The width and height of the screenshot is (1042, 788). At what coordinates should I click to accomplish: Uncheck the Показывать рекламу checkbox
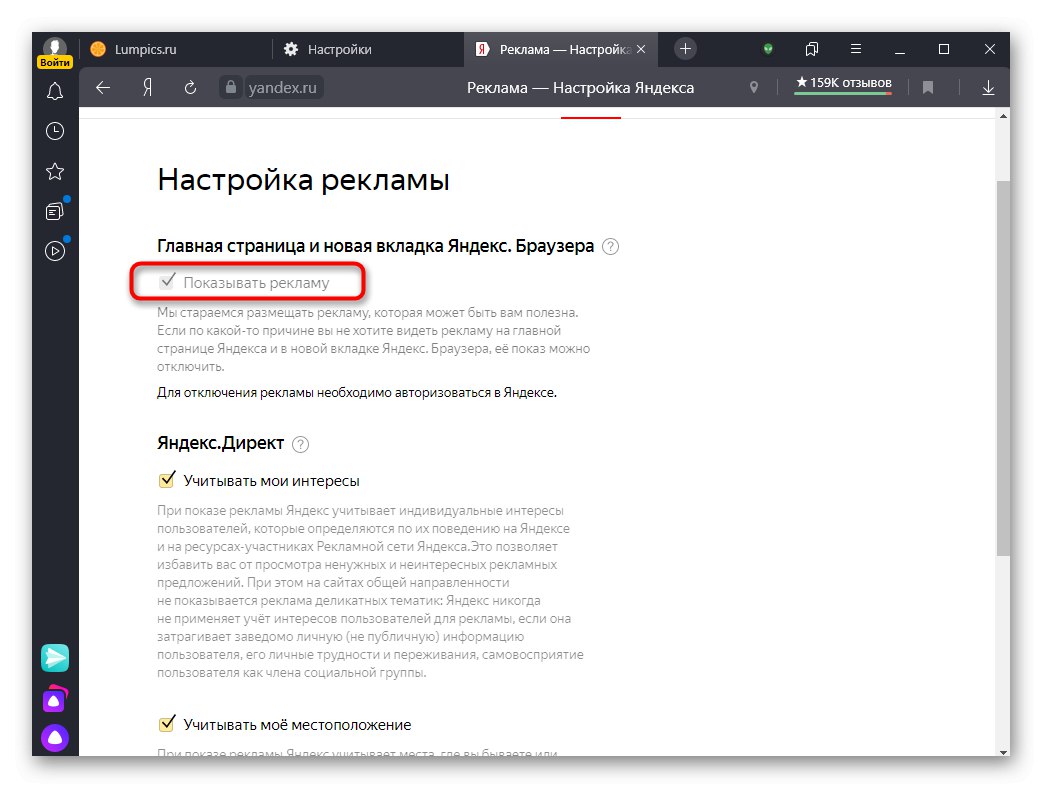click(x=169, y=281)
